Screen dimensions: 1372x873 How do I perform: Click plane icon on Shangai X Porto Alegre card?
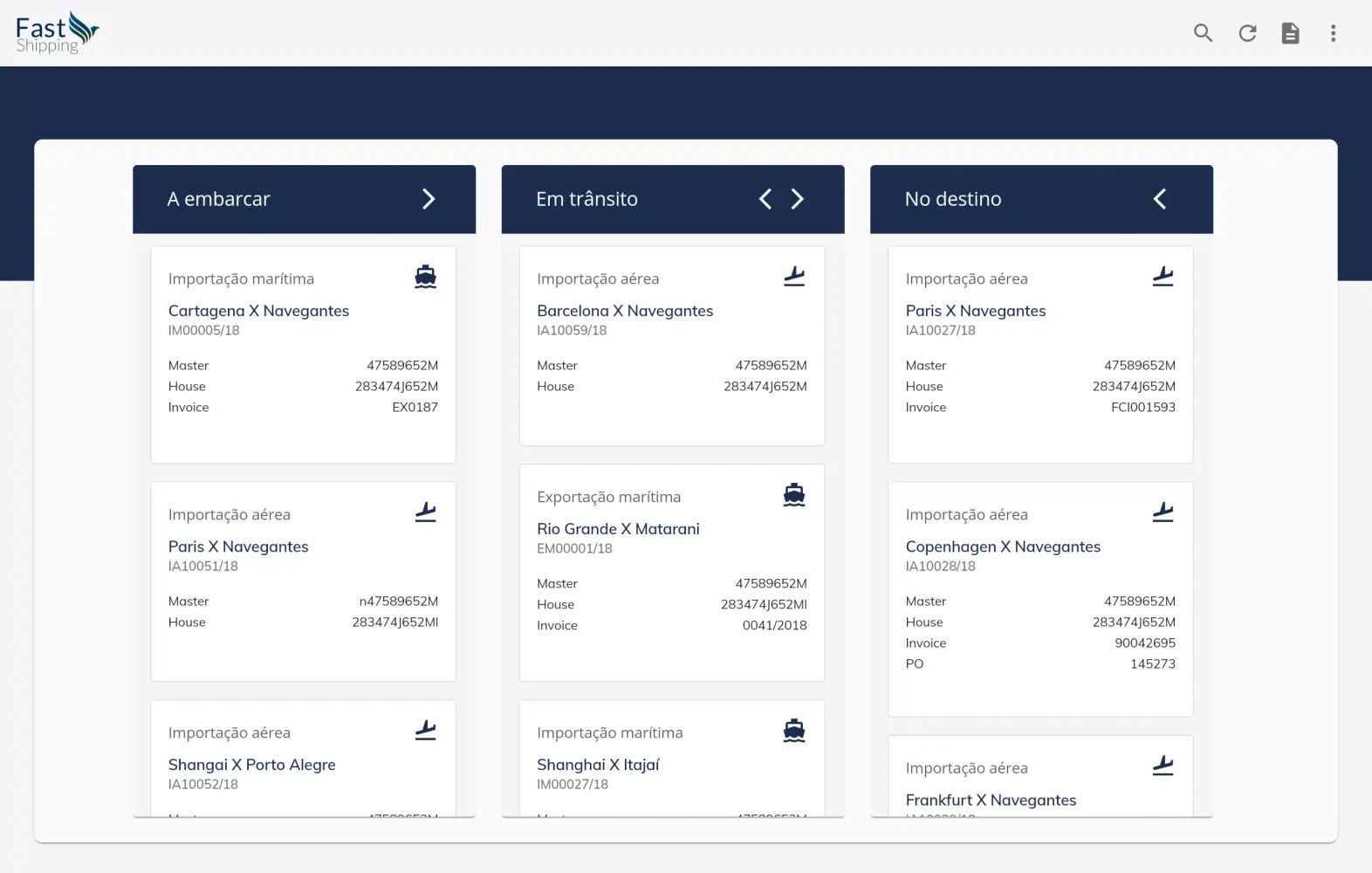[x=425, y=731]
